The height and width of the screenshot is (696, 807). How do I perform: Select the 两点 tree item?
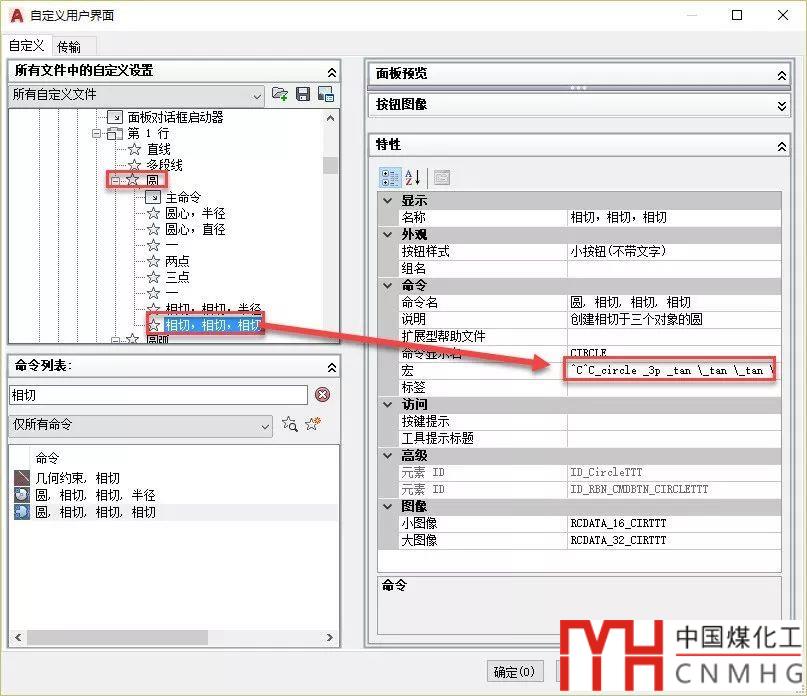click(177, 261)
